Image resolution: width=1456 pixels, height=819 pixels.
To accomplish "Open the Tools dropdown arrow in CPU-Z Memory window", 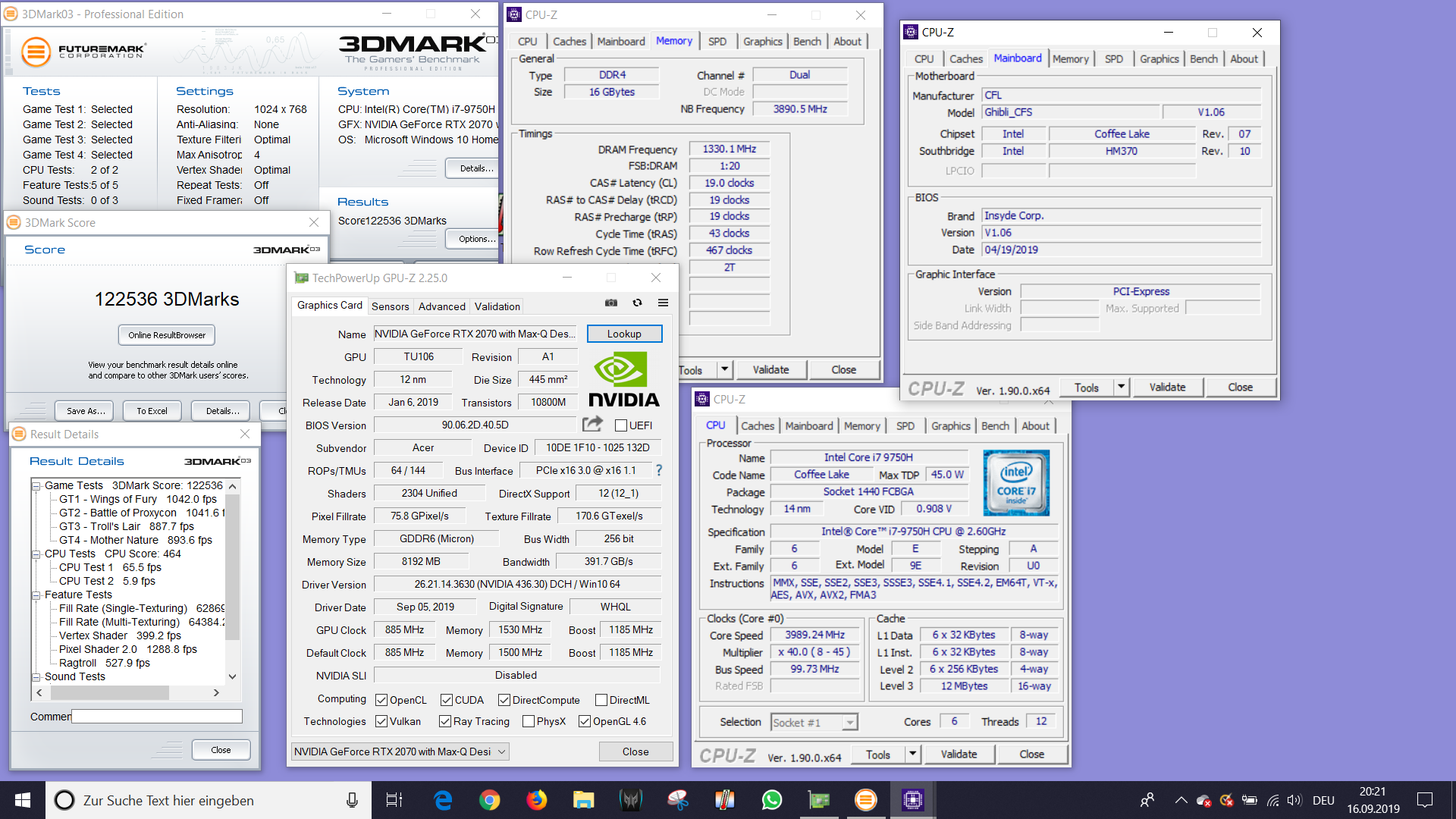I will point(724,369).
